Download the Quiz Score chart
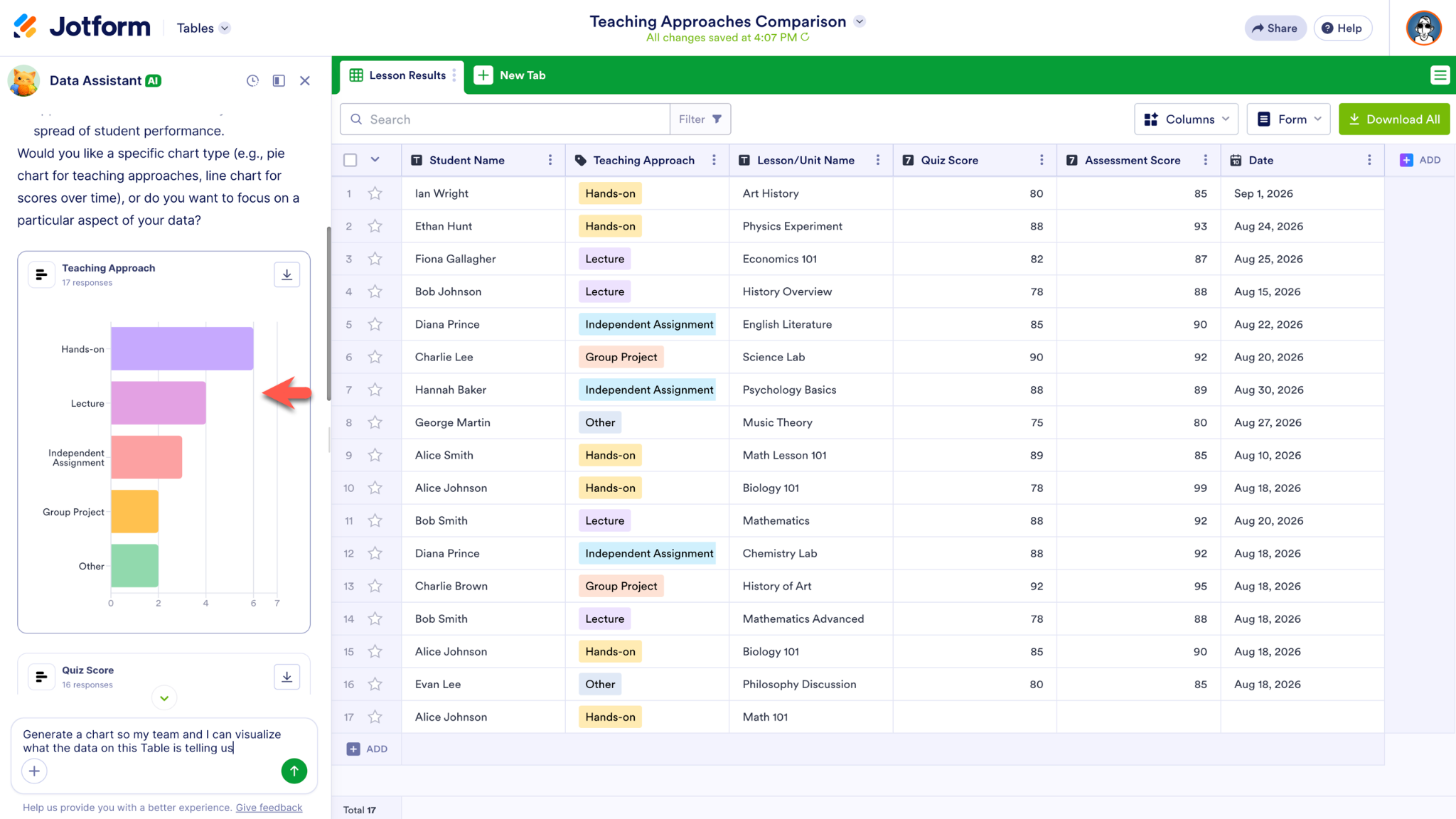This screenshot has height=819, width=1456. [287, 677]
